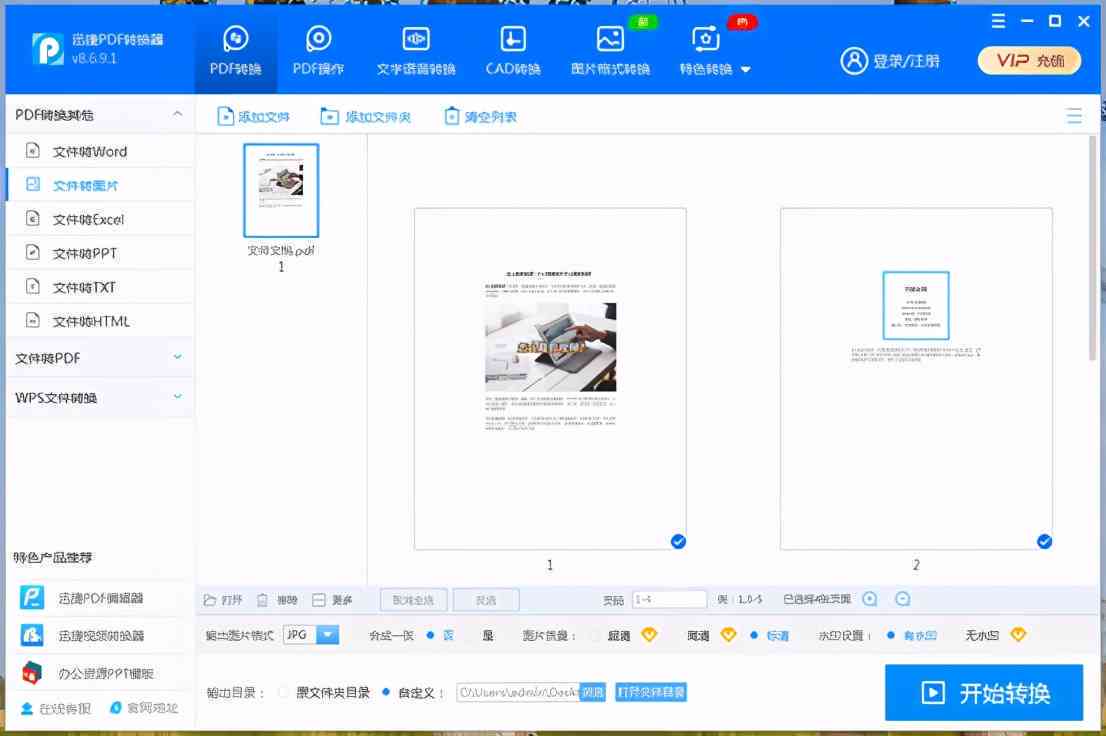Select 文件转TXT in the sidebar
Image resolution: width=1106 pixels, height=736 pixels.
pyautogui.click(x=99, y=286)
